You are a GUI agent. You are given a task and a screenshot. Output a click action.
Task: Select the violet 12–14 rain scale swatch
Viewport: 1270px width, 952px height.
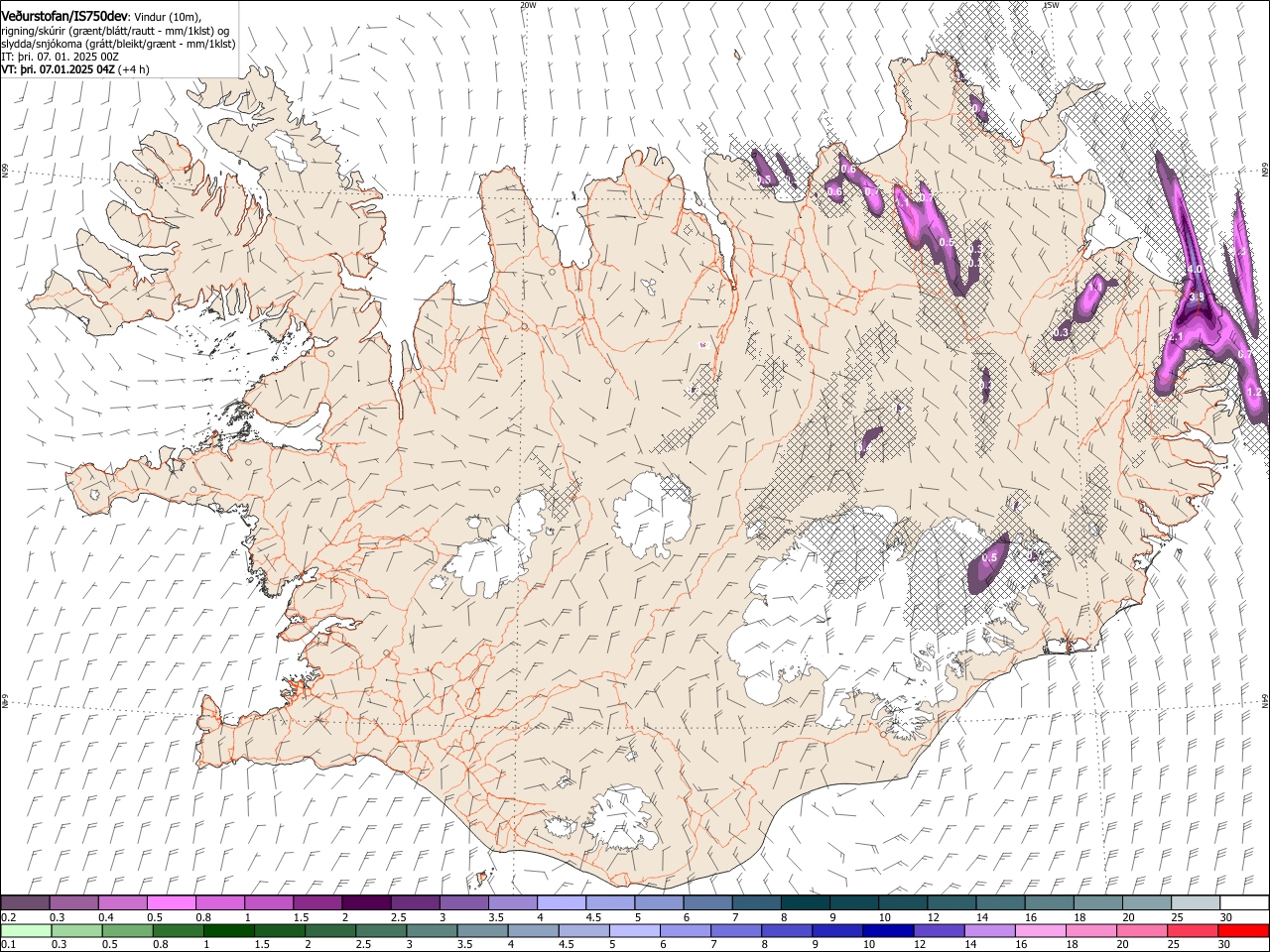(939, 931)
